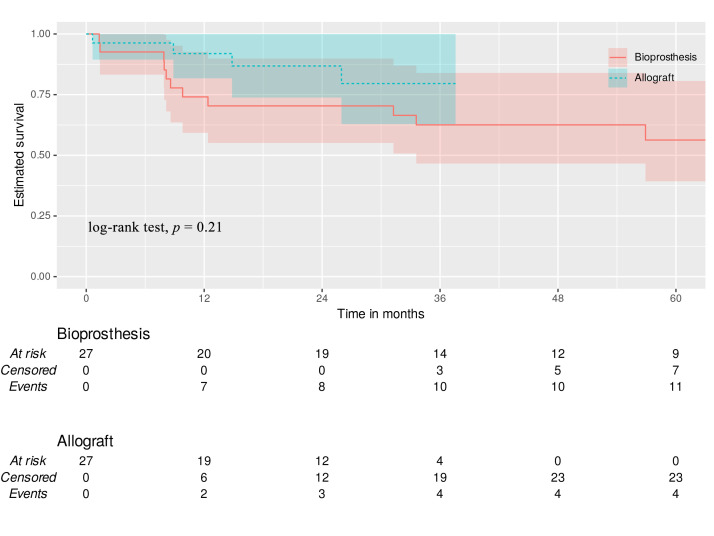Screen dimensions: 714x536
Task: Click the Bioprosthesis at-risk value 14
Action: click(x=440, y=353)
